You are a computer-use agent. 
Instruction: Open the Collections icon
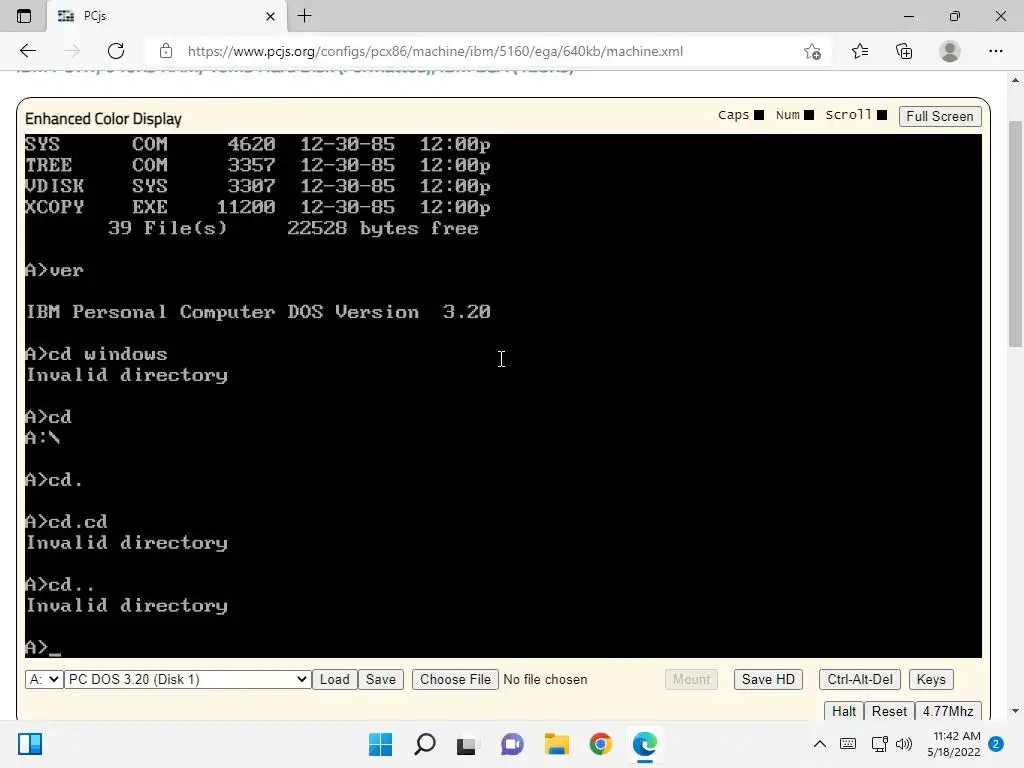point(904,51)
